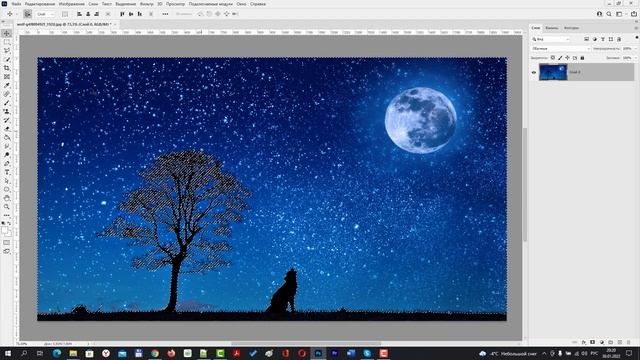Click the Share button at top right
The width and height of the screenshot is (640, 360).
[x=633, y=14]
